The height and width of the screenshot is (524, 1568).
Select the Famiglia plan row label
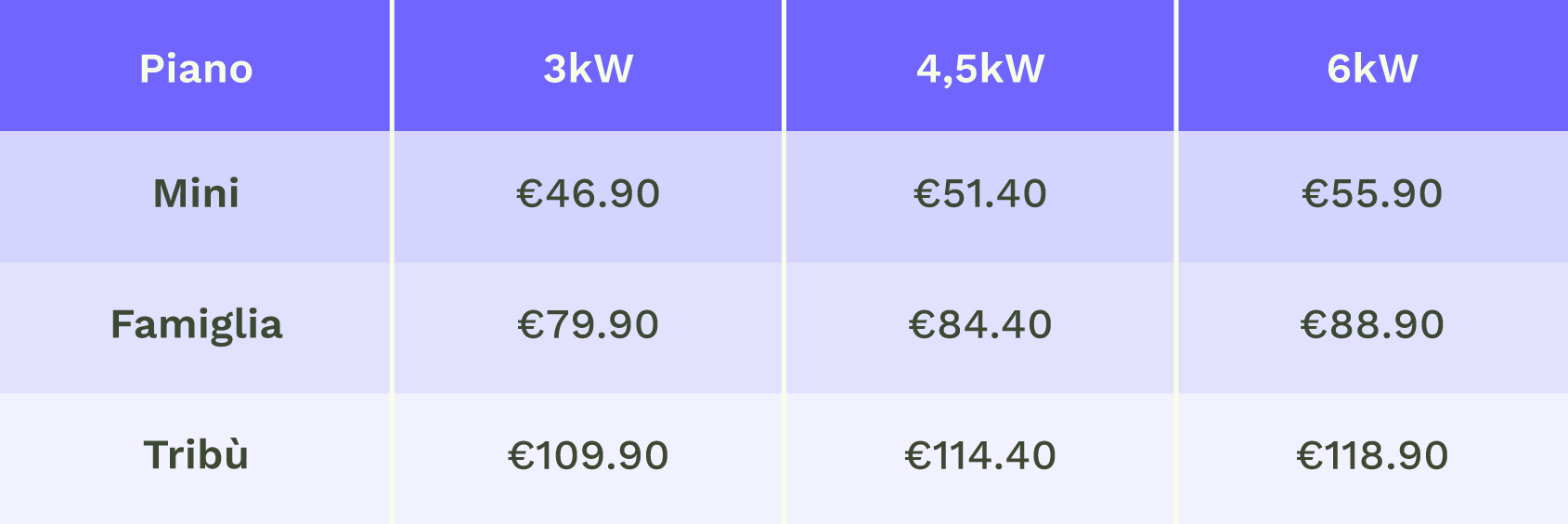coord(196,325)
